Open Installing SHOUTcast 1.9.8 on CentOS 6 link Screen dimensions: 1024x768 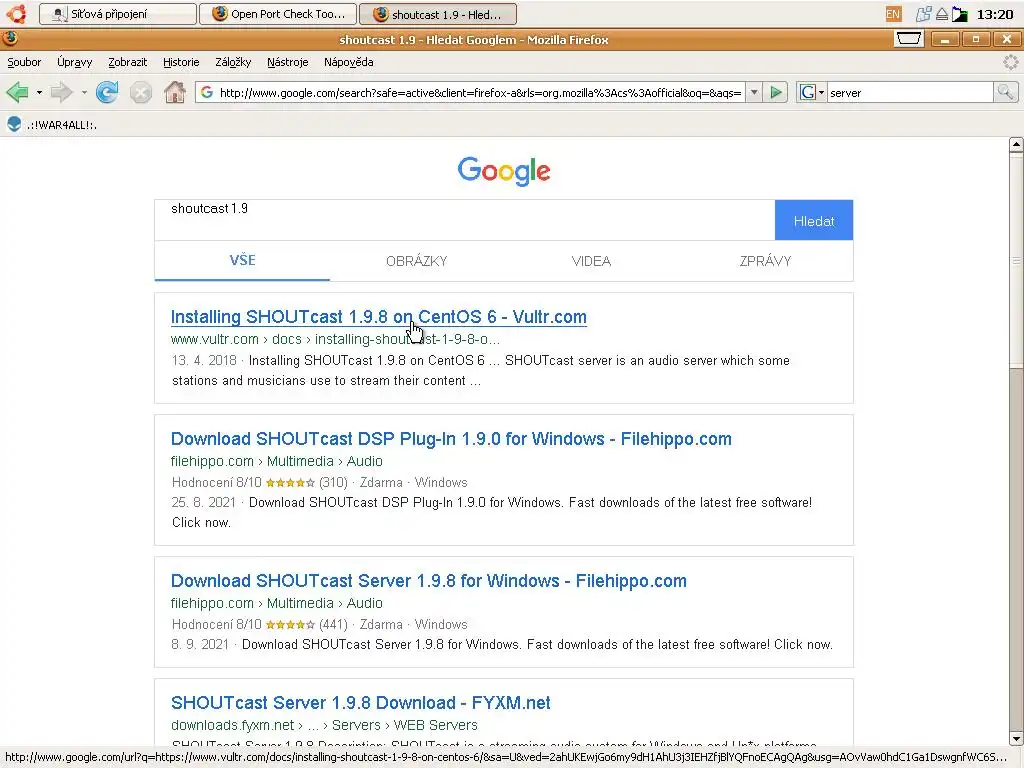(x=378, y=317)
